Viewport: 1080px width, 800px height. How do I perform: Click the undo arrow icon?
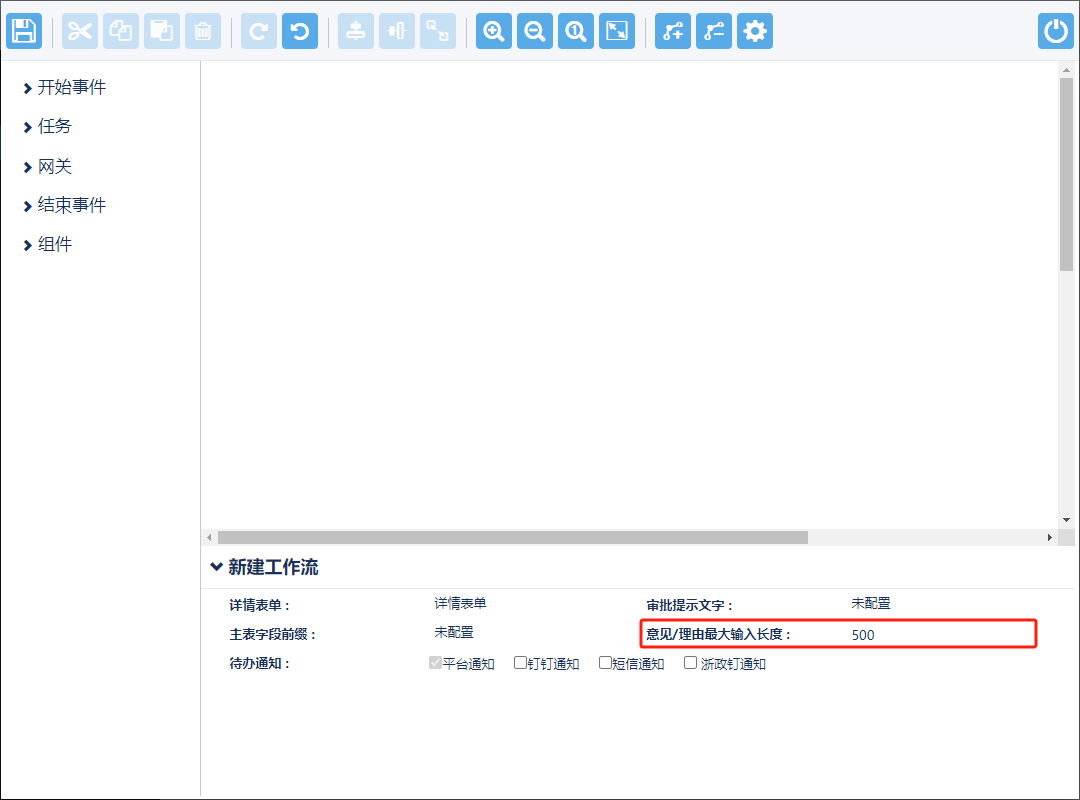coord(299,31)
